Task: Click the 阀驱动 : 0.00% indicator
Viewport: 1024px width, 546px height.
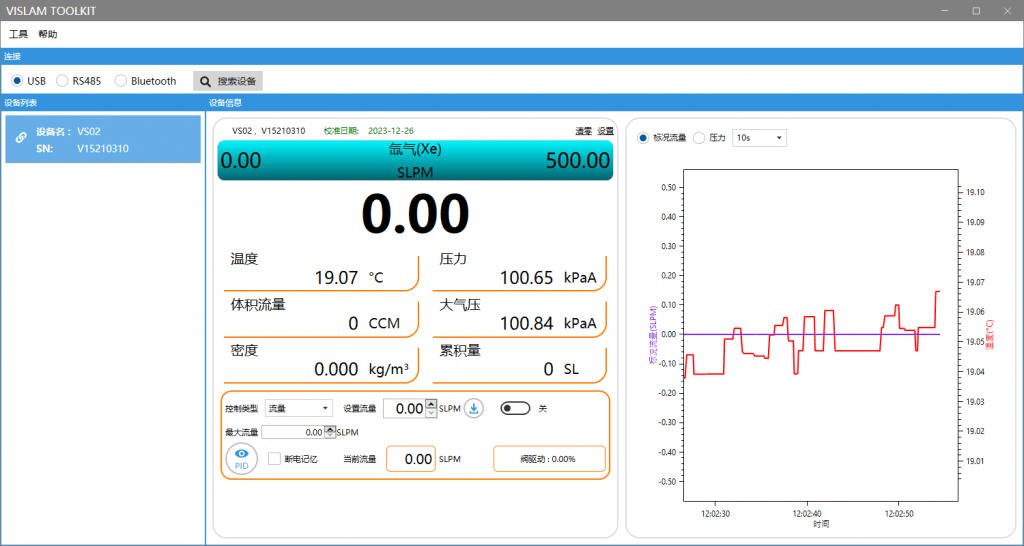Action: click(x=549, y=458)
